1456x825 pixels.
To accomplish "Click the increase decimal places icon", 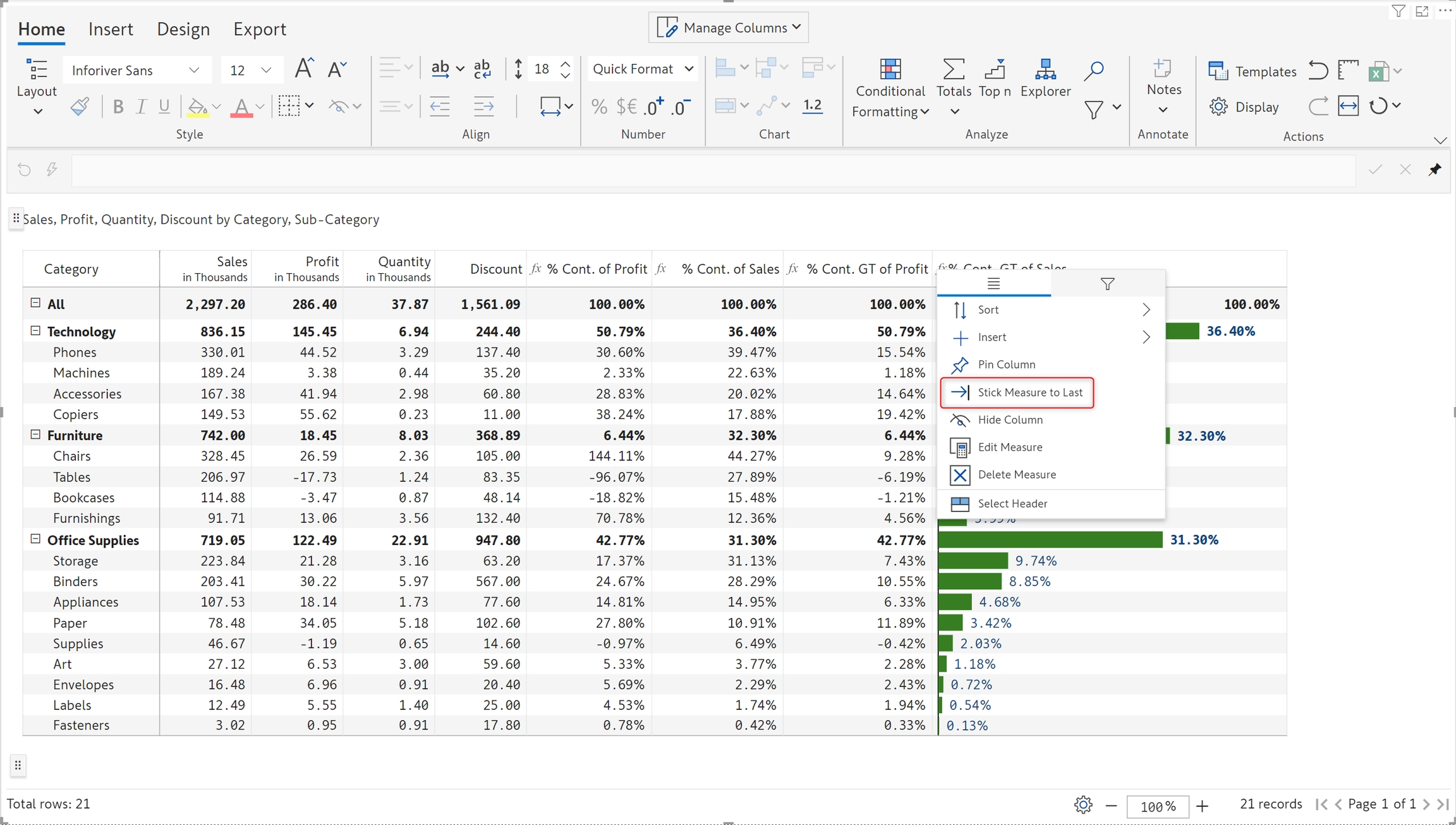I will pos(653,107).
